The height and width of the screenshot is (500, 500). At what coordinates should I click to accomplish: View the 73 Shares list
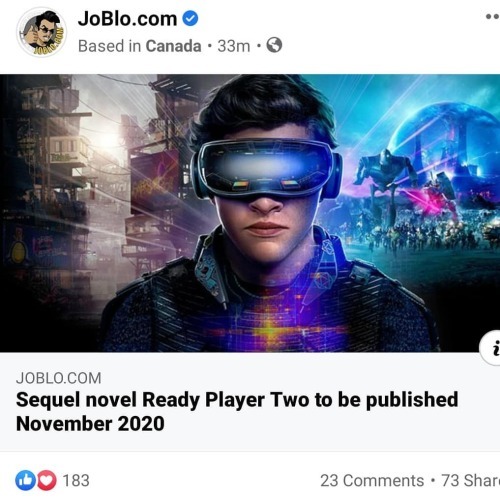pos(471,480)
